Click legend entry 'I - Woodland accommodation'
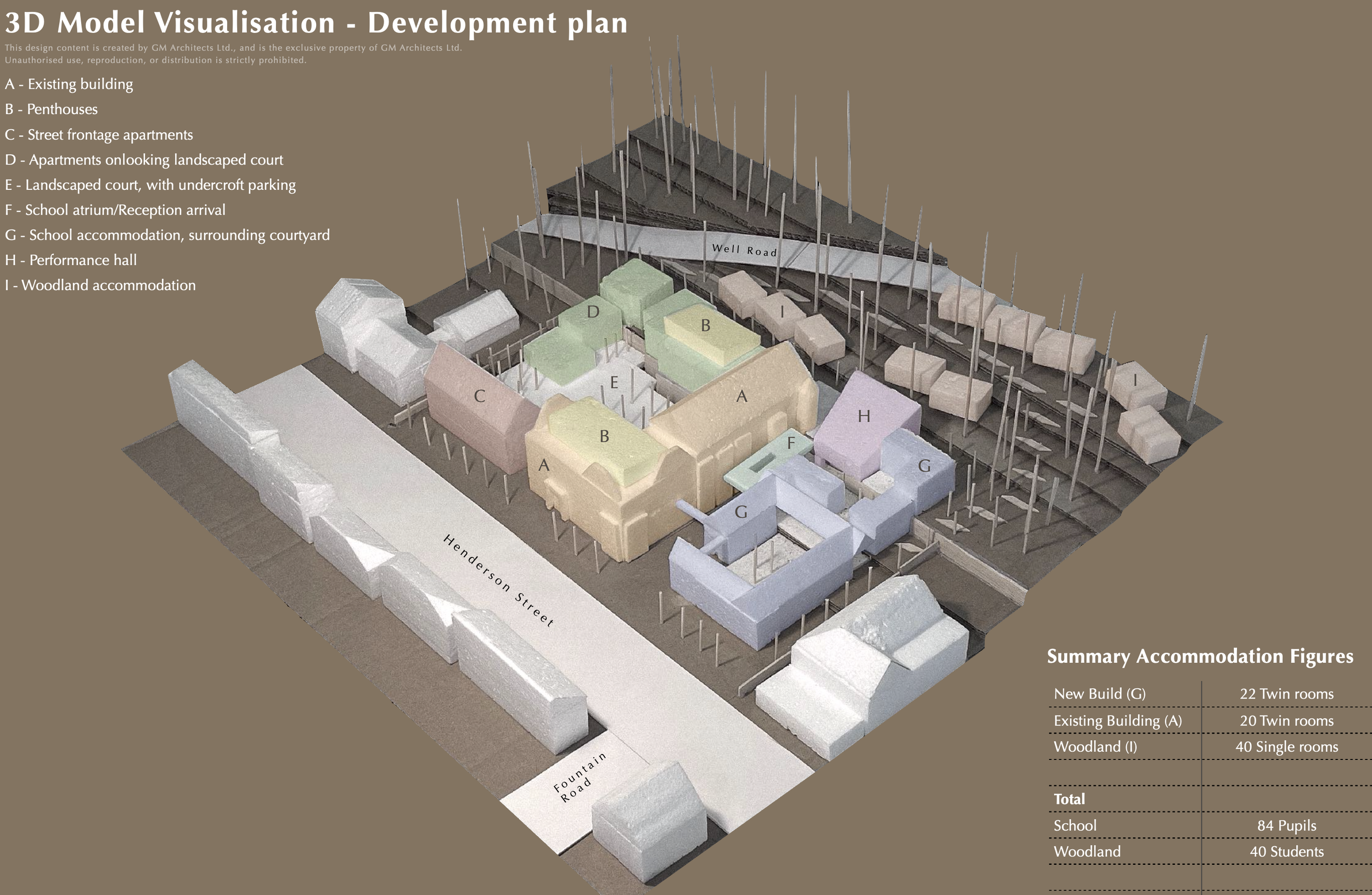Screen dimensions: 1372x895 [x=100, y=285]
